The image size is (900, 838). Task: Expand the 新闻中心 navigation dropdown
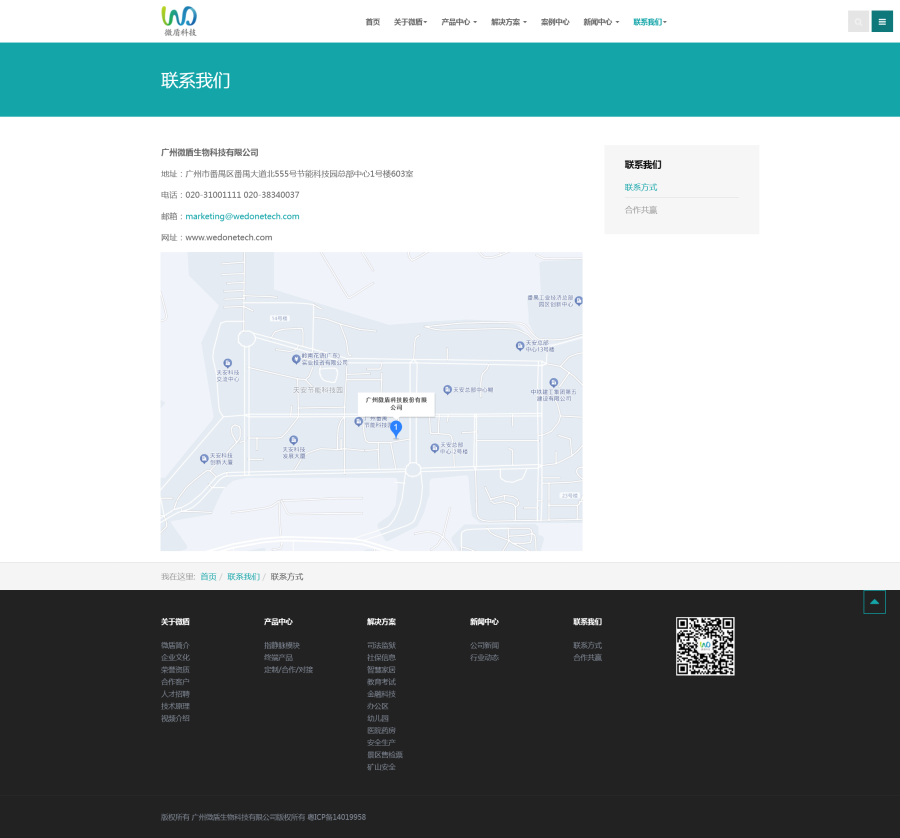pos(601,22)
